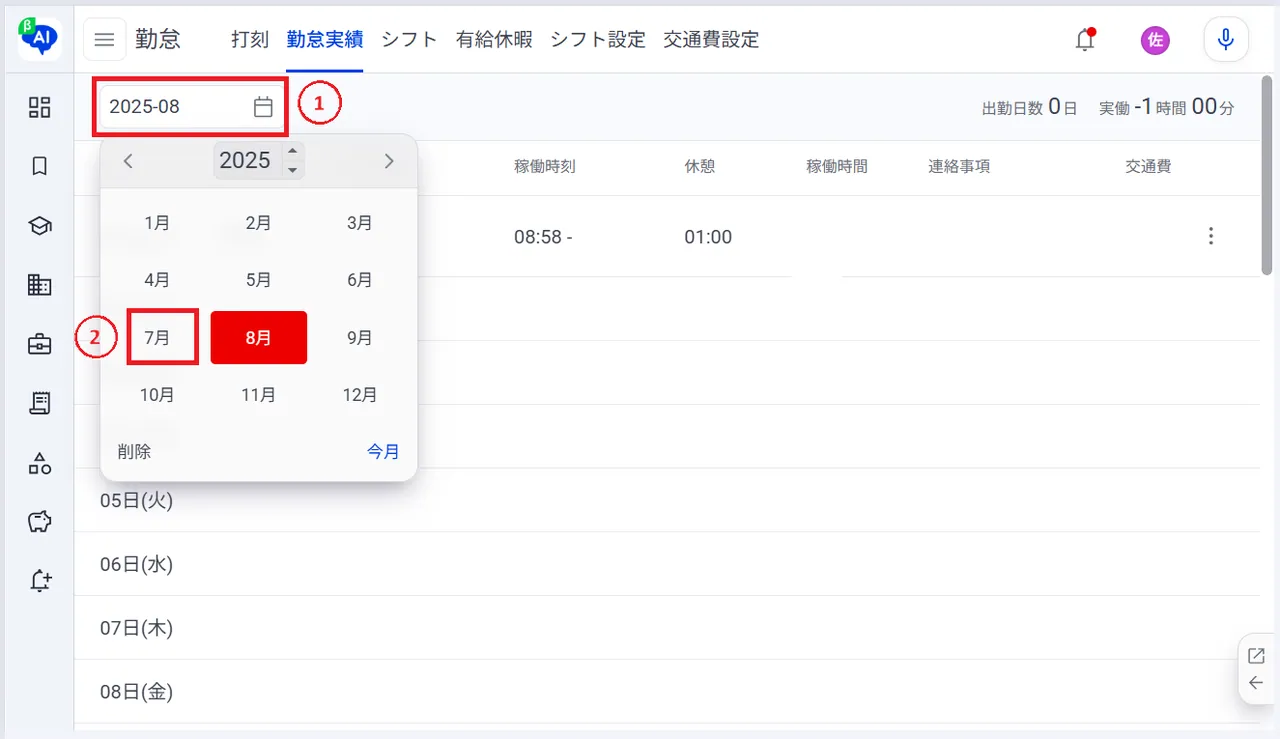Image resolution: width=1280 pixels, height=739 pixels.
Task: Open the 有給休暇 tab
Action: (x=494, y=40)
